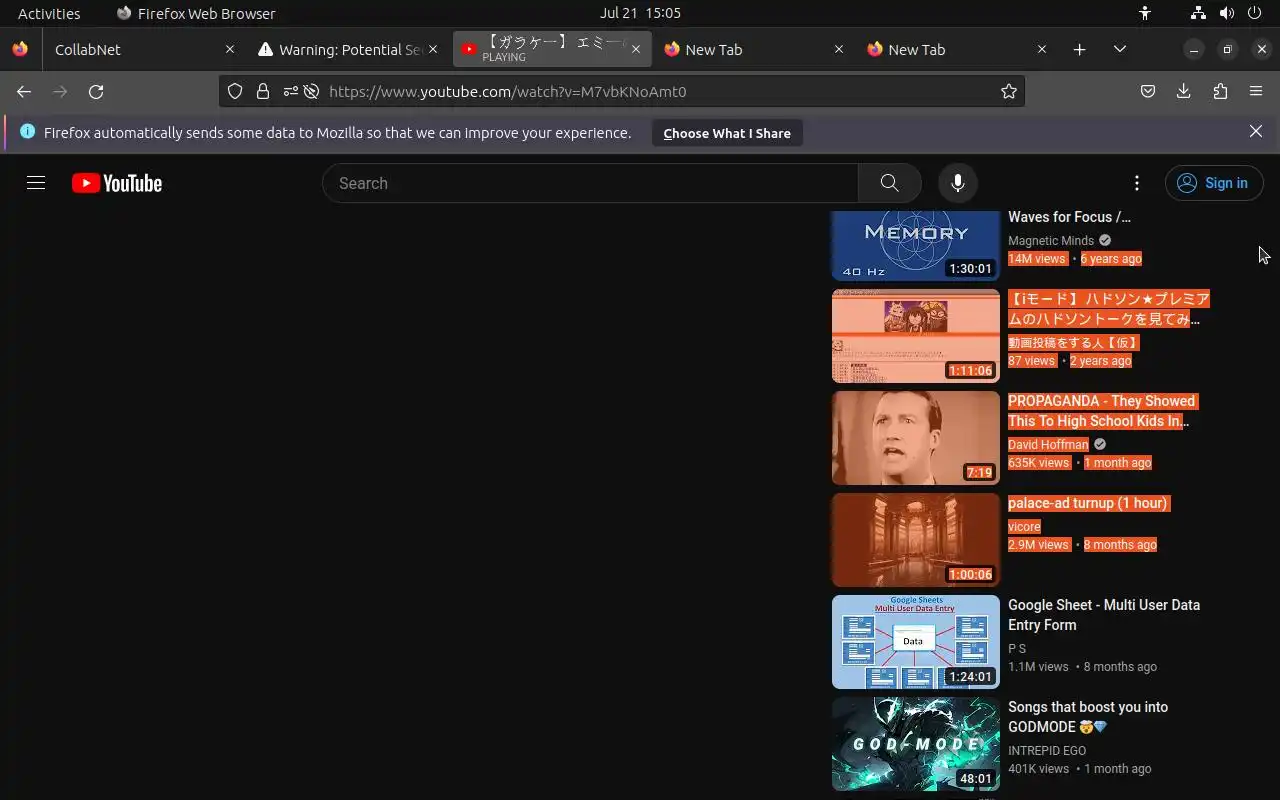The image size is (1280, 800).
Task: Open the MEMORY 40 Hz video thumbnail
Action: (916, 246)
